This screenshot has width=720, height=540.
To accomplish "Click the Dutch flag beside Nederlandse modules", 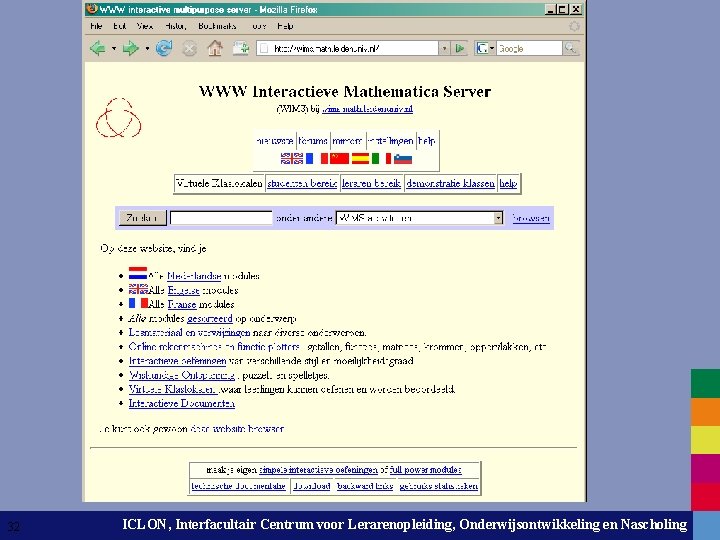I will [138, 273].
